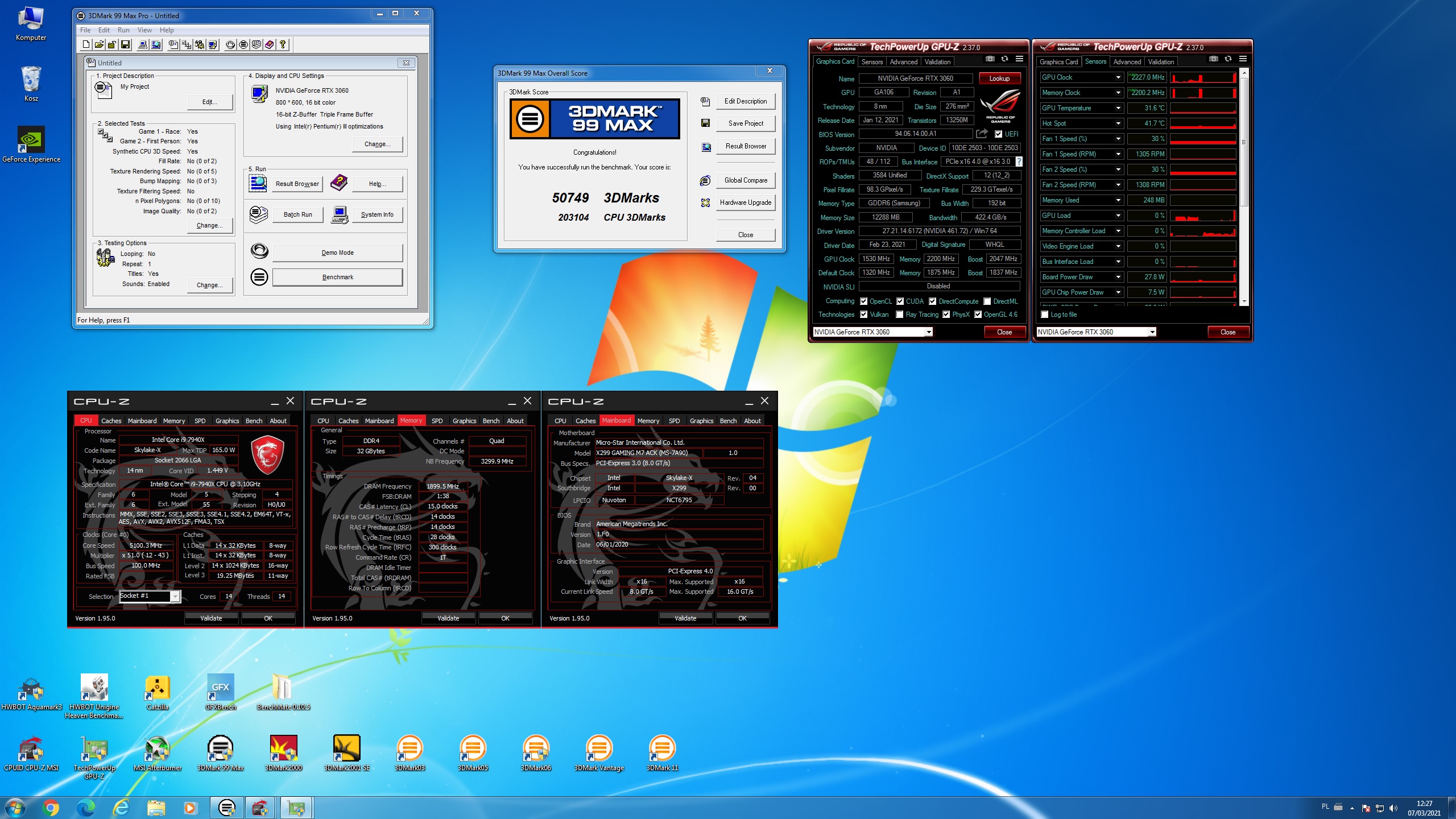
Task: Open the View menu in 3DMark 99
Action: (144, 30)
